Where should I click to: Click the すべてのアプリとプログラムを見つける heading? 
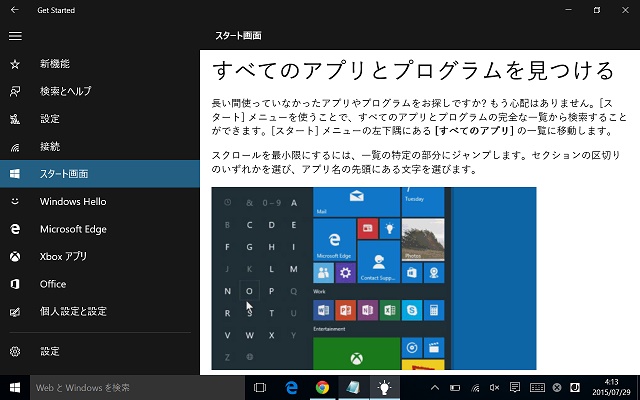pyautogui.click(x=413, y=71)
